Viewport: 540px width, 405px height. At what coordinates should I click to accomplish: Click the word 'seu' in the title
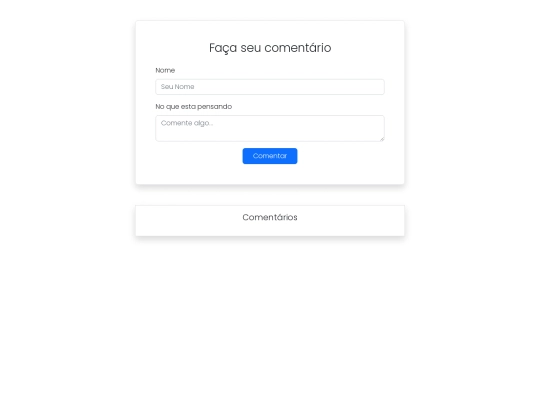[251, 48]
